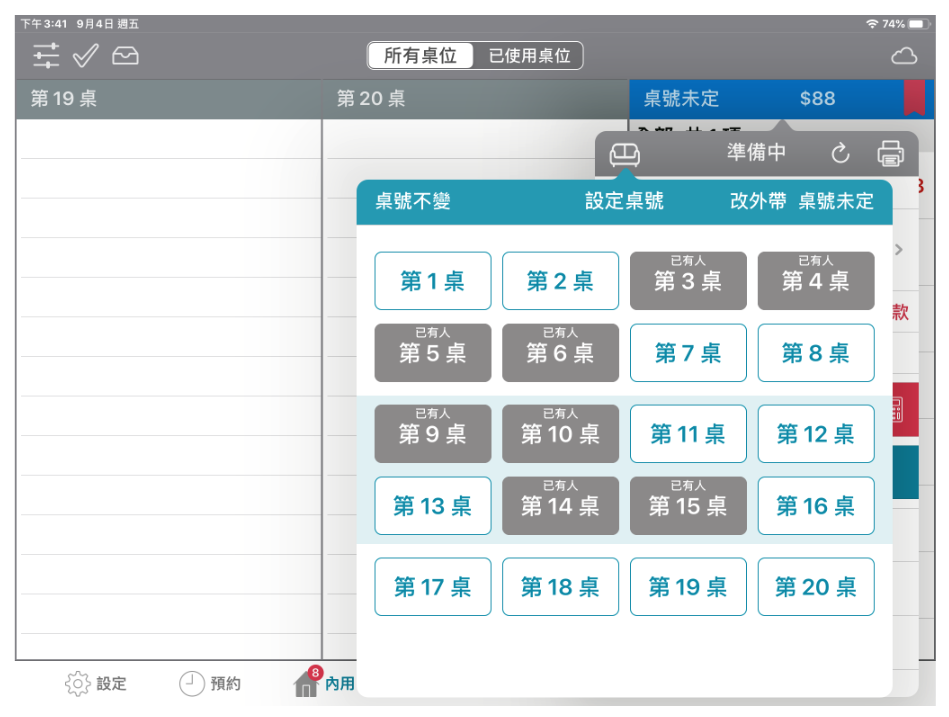Open the inbox tray icon
The image size is (949, 717).
point(125,56)
